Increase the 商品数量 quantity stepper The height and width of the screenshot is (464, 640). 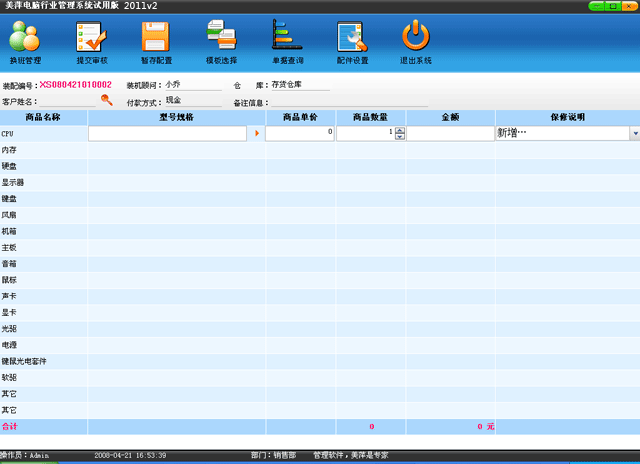click(400, 129)
